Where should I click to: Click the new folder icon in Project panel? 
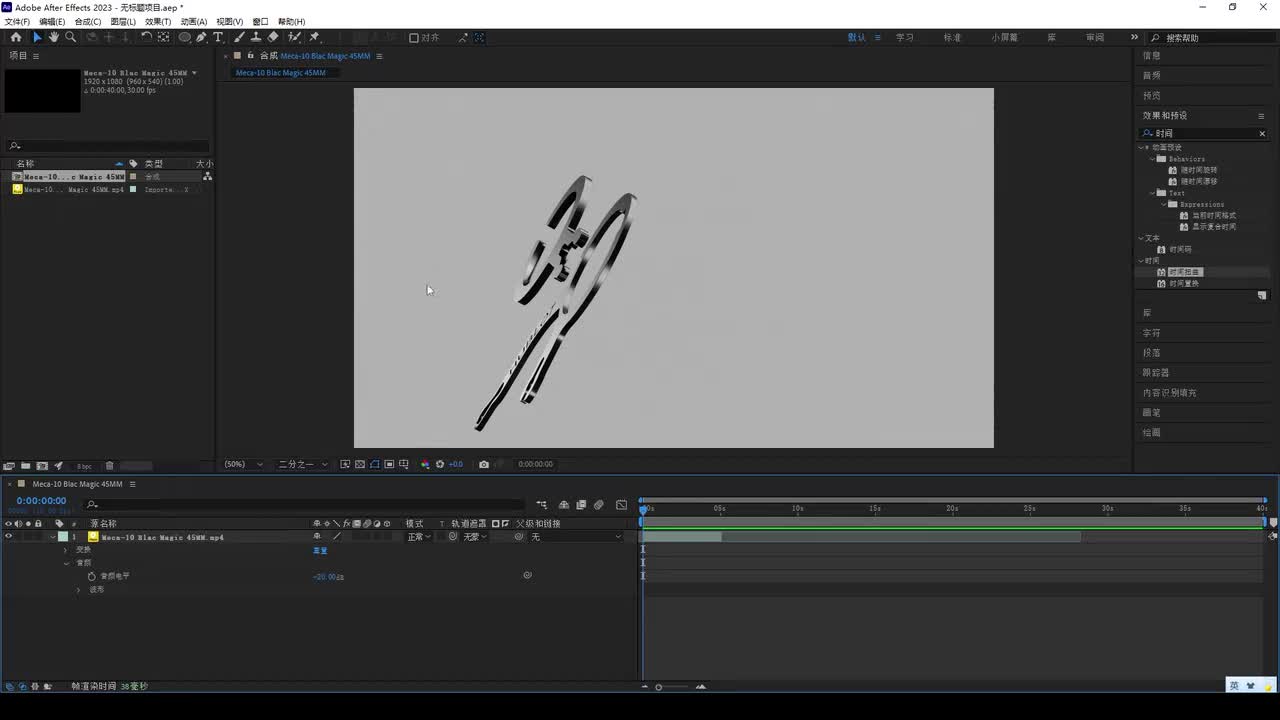coord(25,466)
